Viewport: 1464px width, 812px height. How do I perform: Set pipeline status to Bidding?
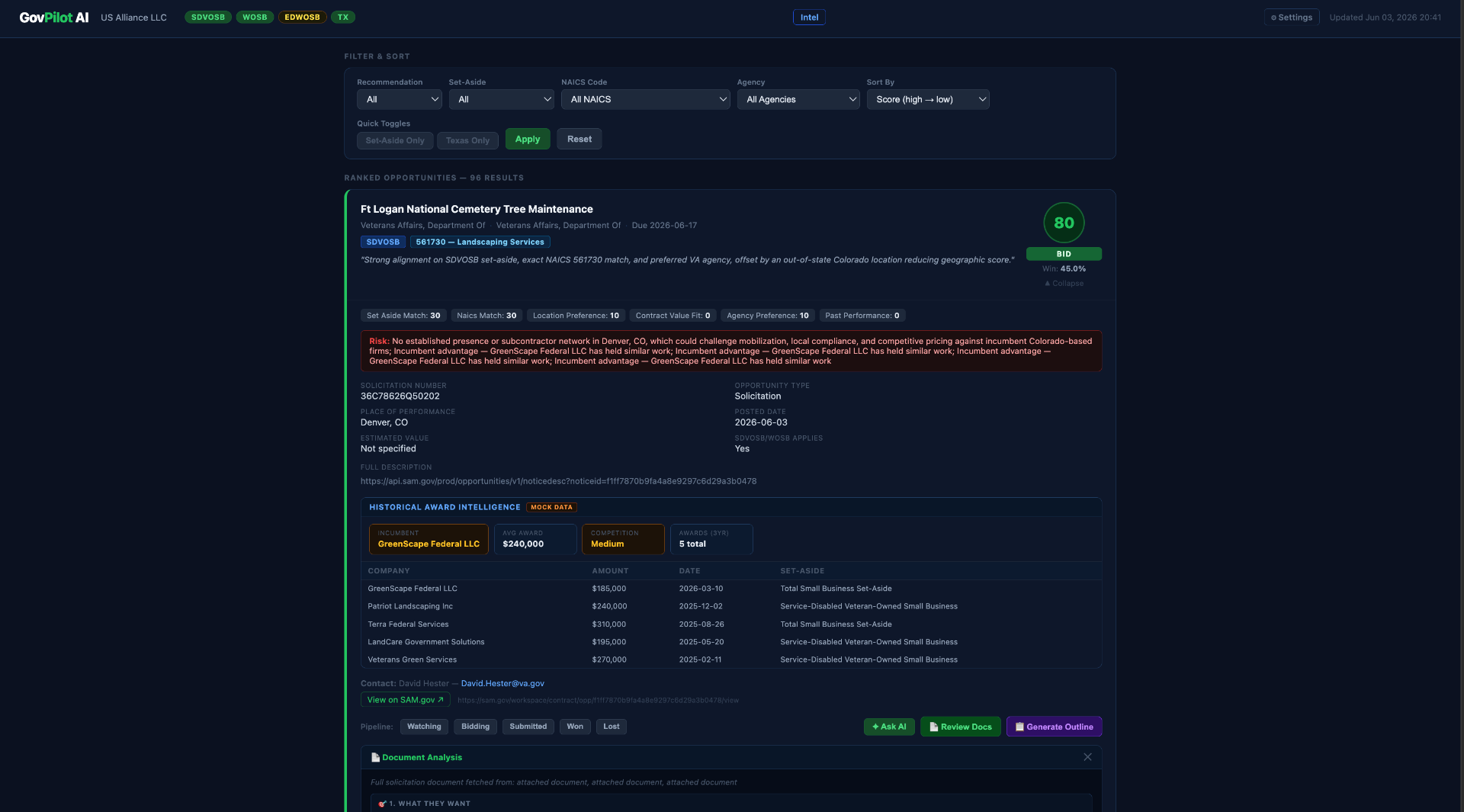(x=475, y=727)
